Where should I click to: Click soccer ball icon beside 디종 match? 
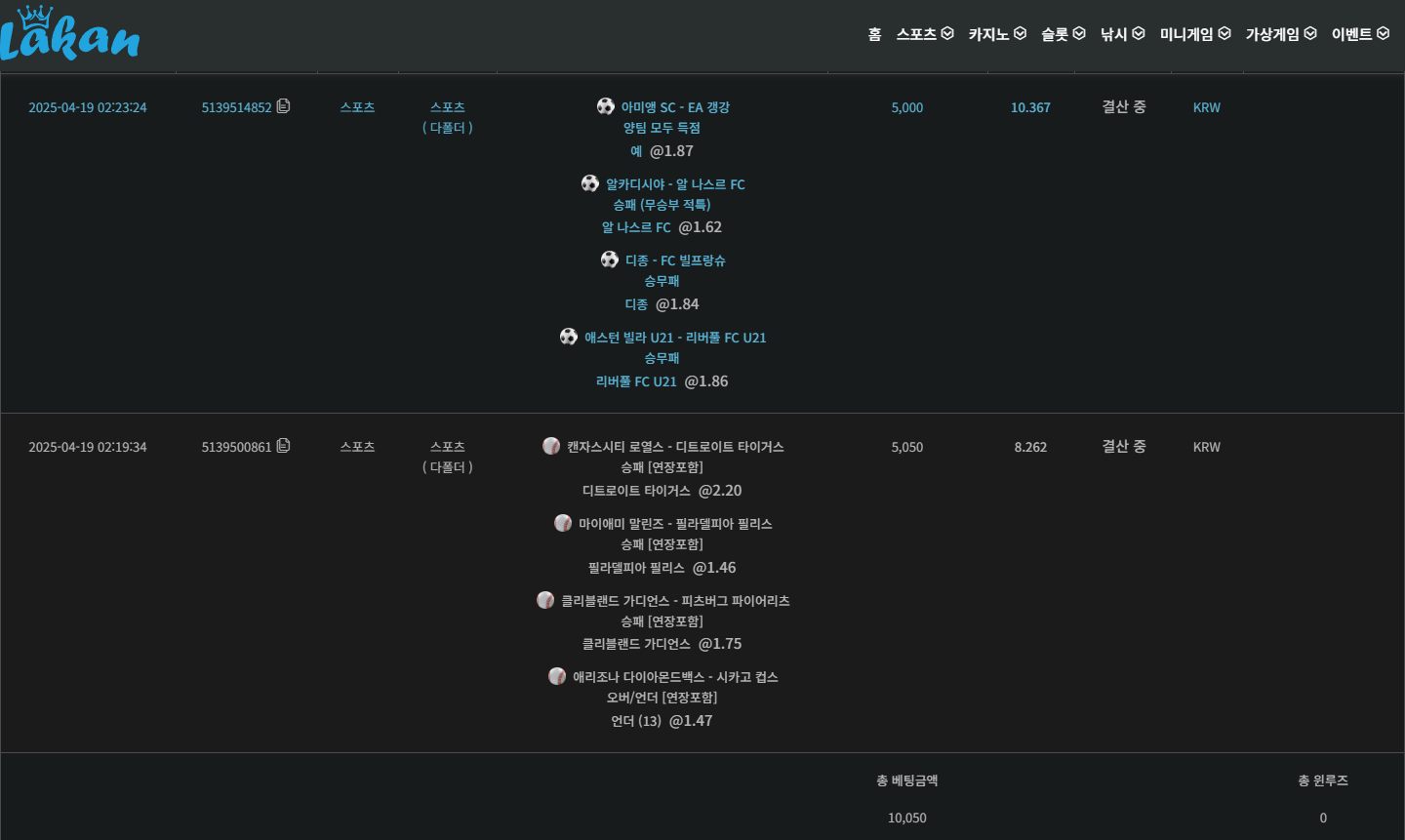click(x=610, y=260)
